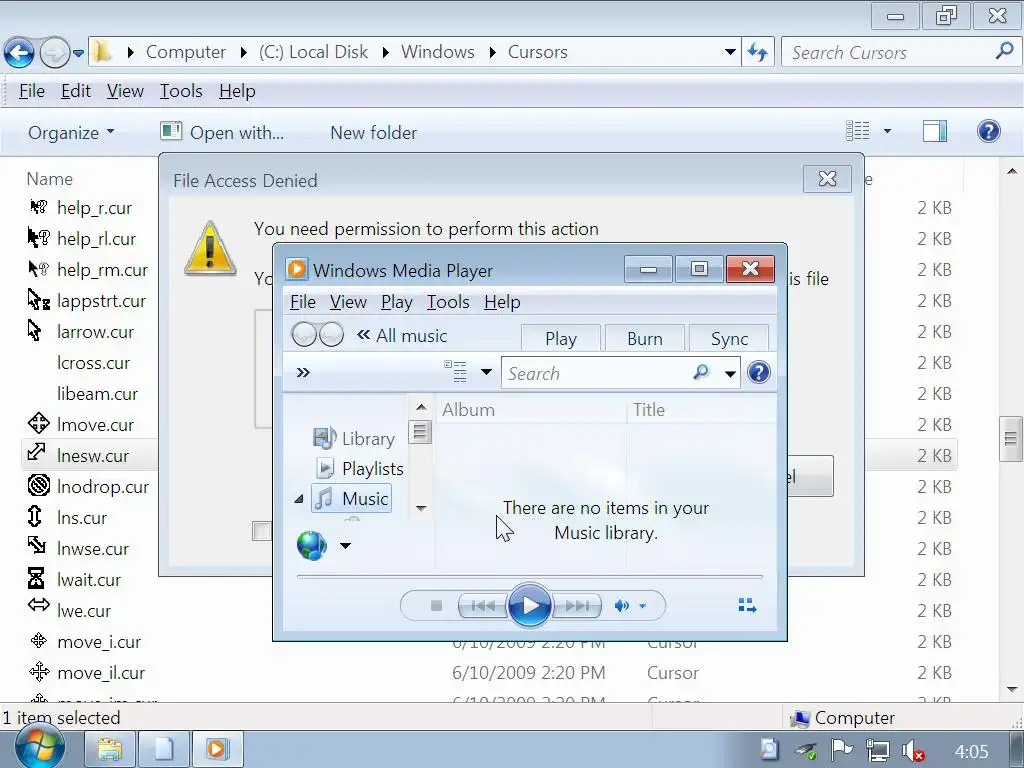This screenshot has width=1024, height=768.
Task: Click Windows in address bar breadcrumb
Action: (x=438, y=52)
